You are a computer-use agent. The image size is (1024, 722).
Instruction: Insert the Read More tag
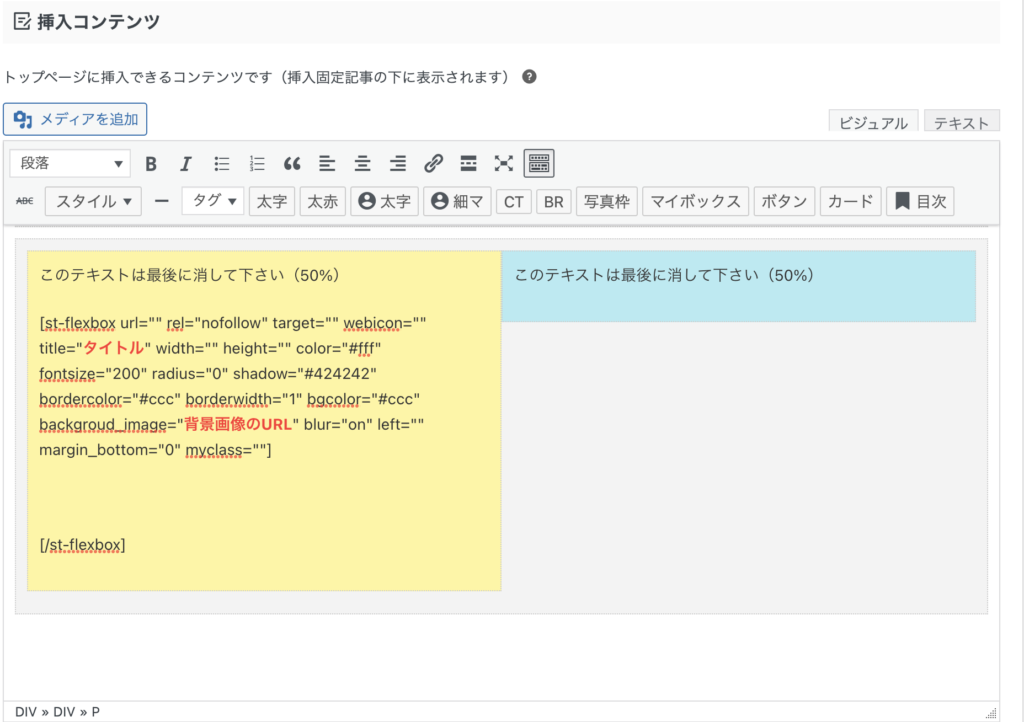468,164
